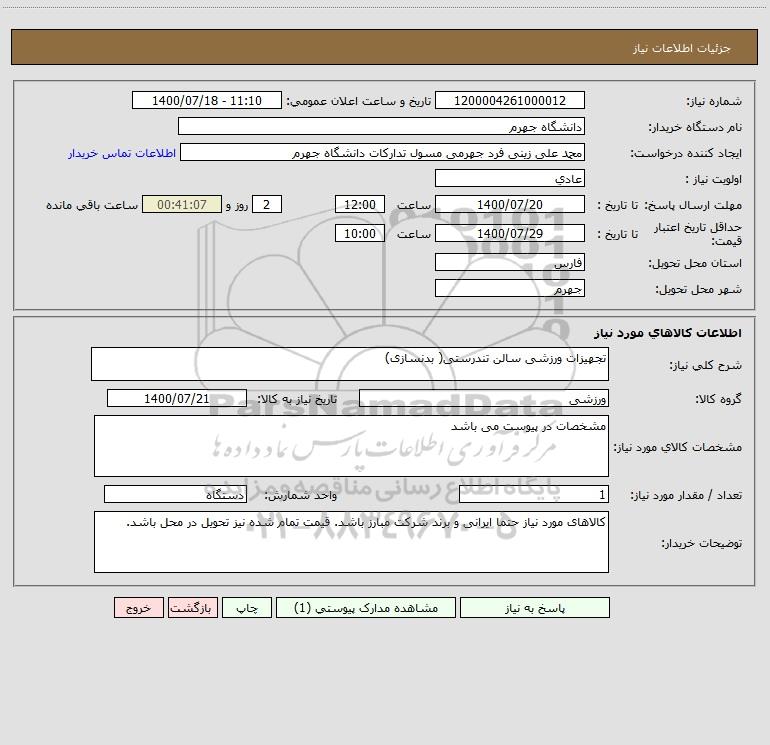
Task: Click the 'چاپ' print button
Action: click(247, 608)
